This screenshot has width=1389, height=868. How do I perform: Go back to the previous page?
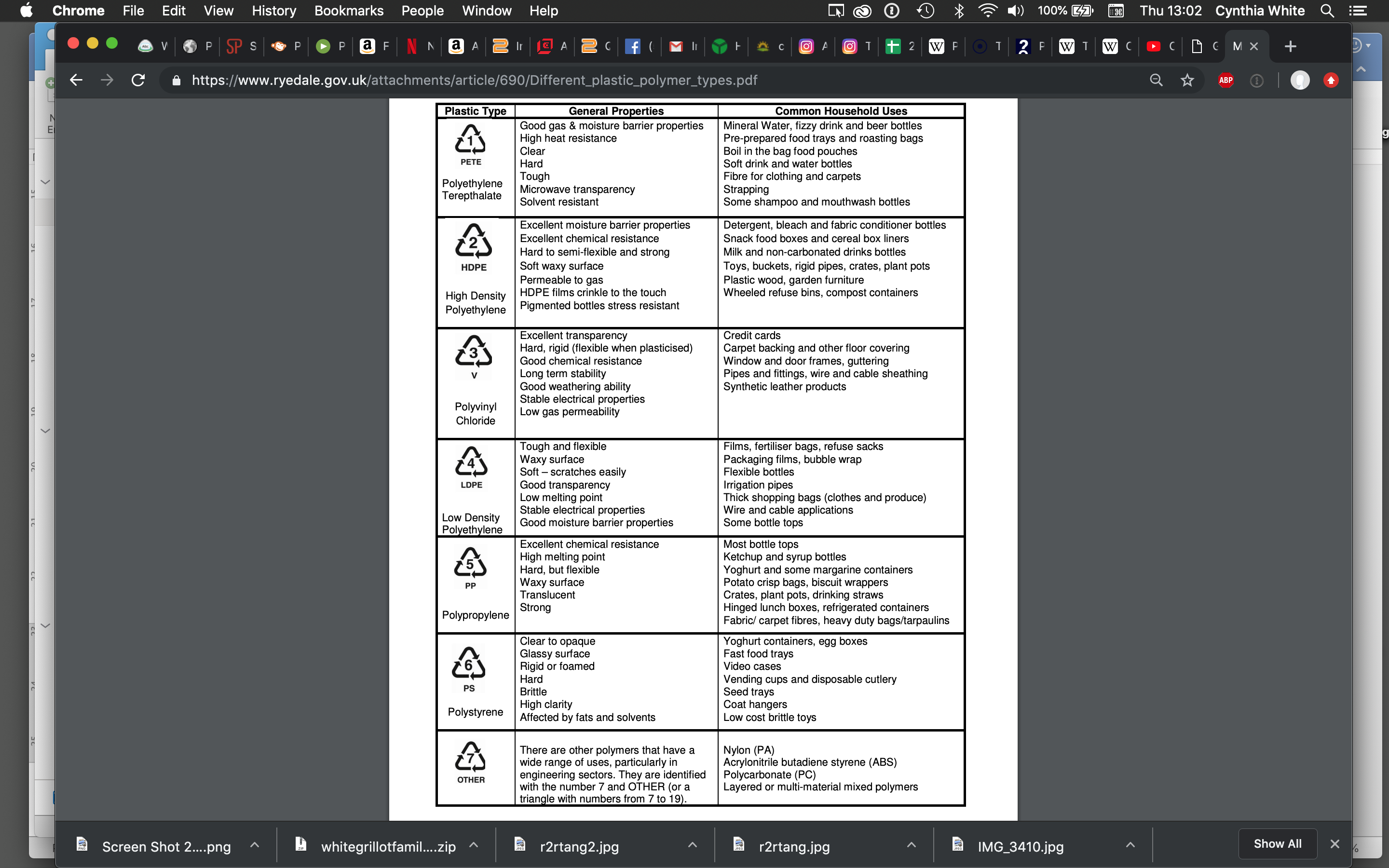pos(76,80)
